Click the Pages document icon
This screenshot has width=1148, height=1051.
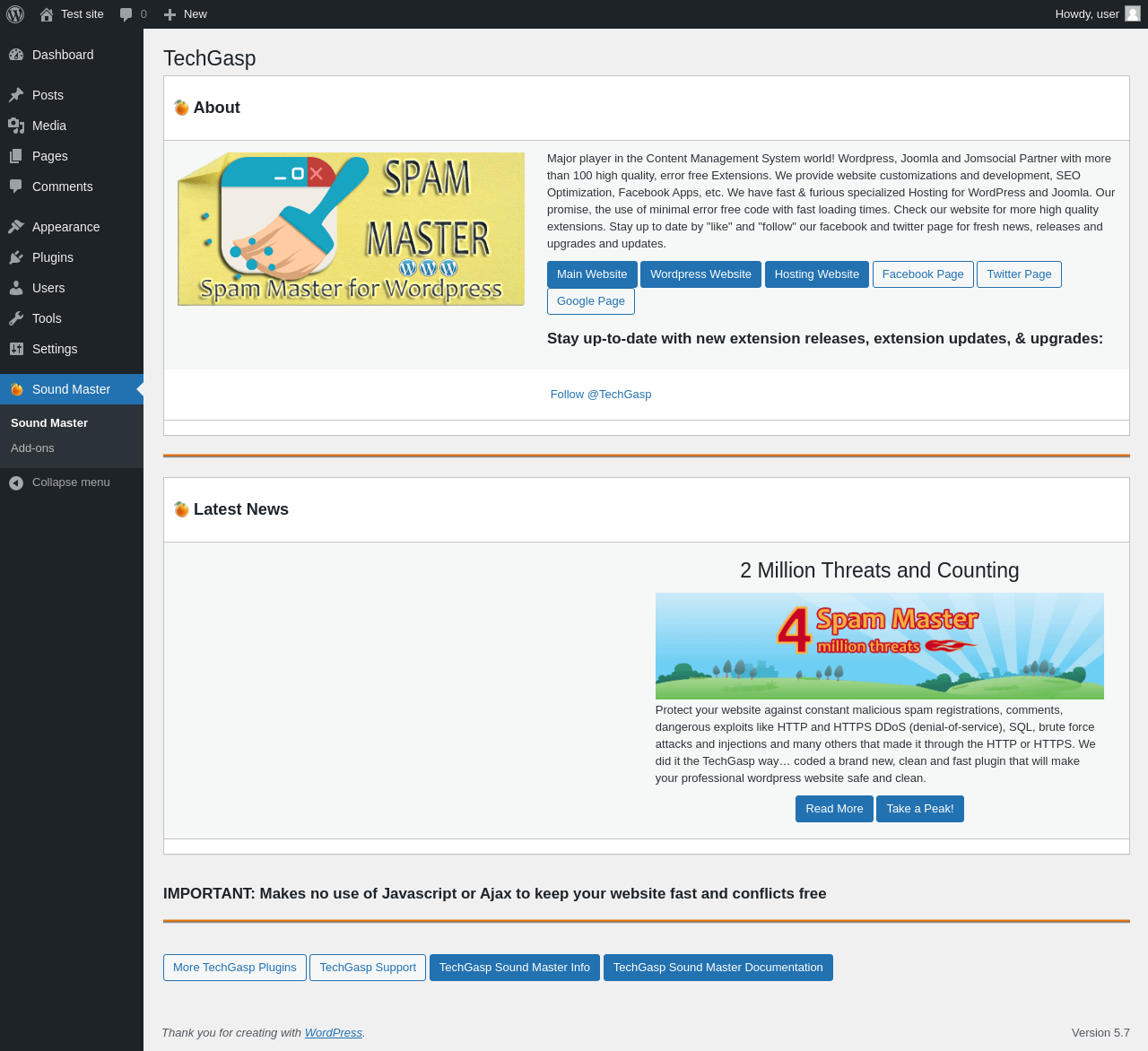point(16,156)
